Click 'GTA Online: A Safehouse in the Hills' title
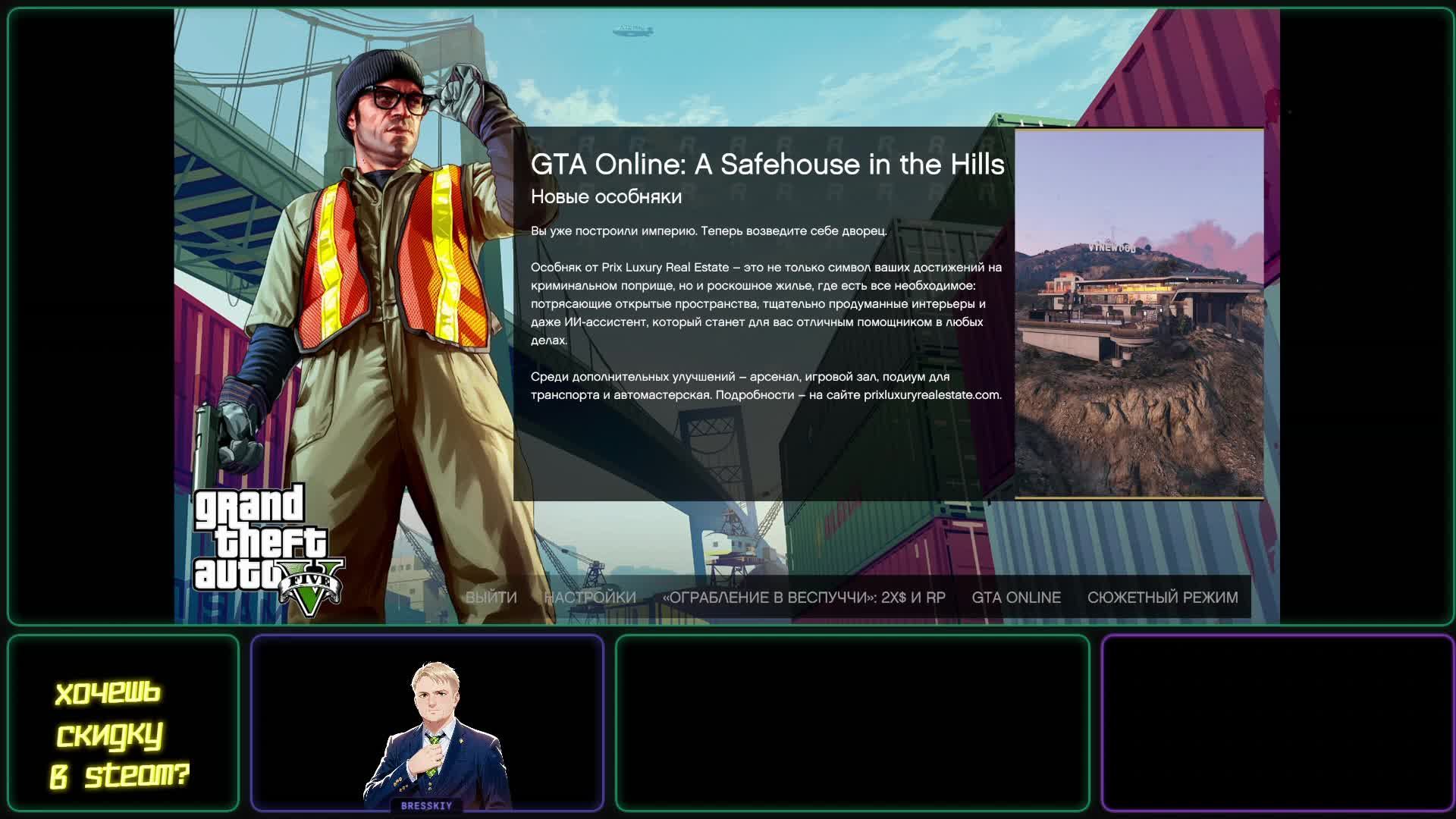The image size is (1456, 819). tap(767, 165)
